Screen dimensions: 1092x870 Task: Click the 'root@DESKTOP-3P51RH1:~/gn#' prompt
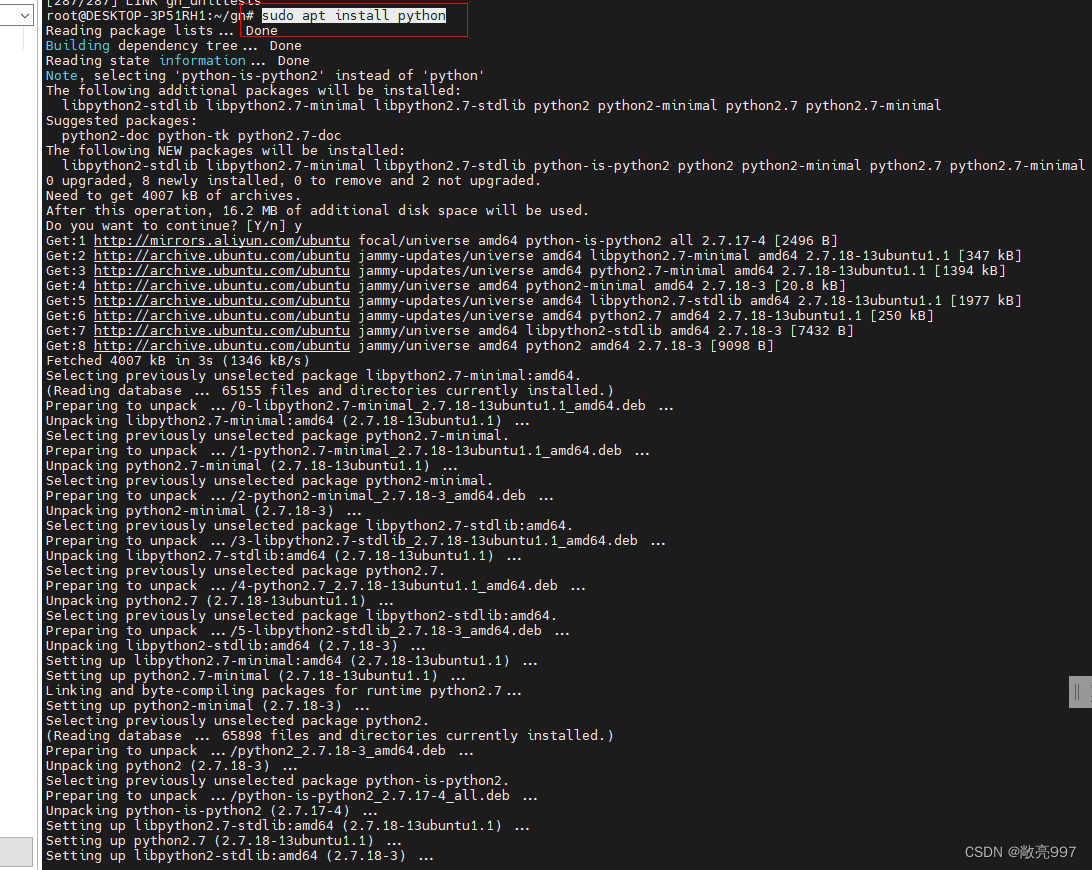tap(150, 15)
